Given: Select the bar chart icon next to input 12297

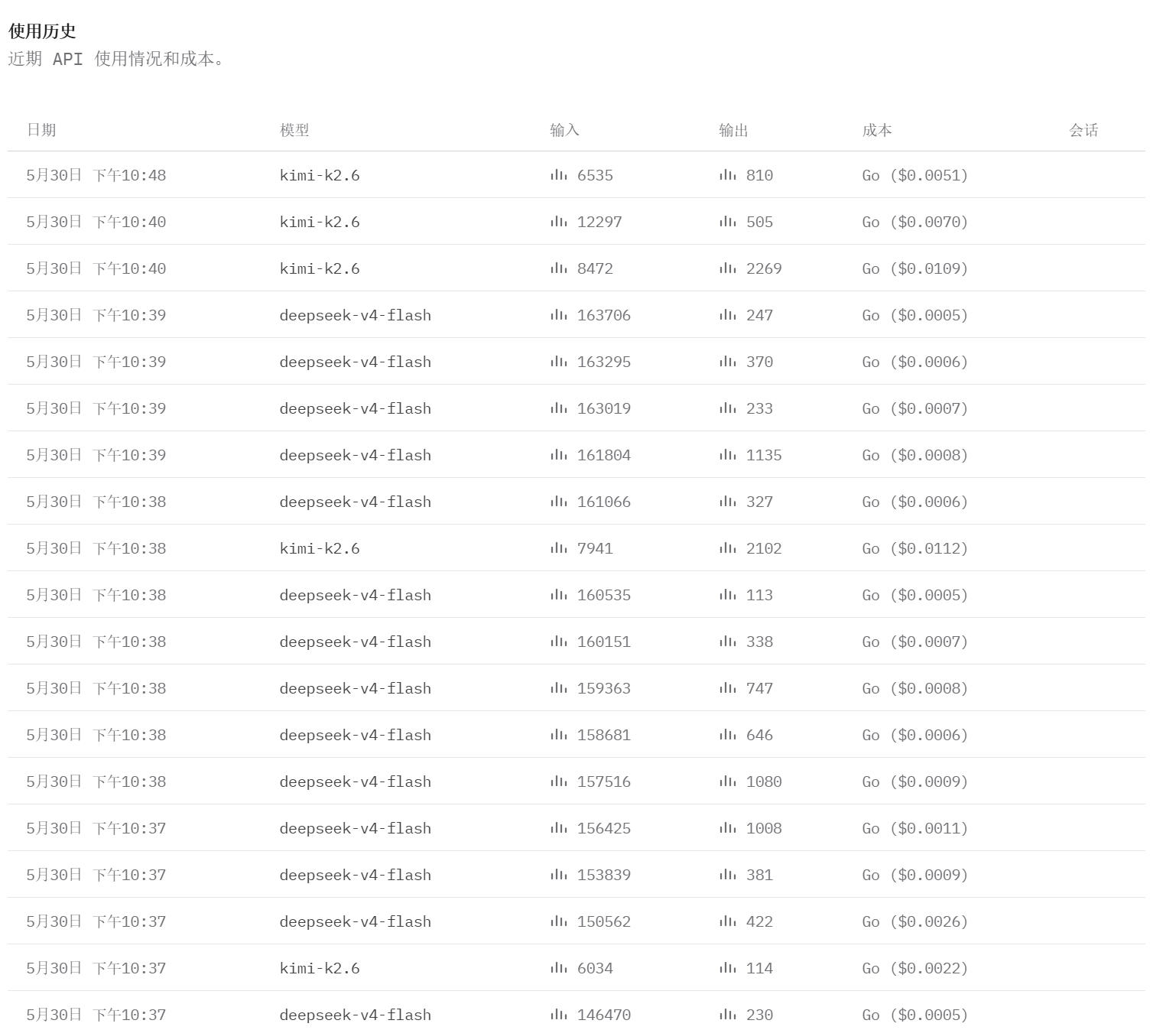Looking at the screenshot, I should click(558, 222).
